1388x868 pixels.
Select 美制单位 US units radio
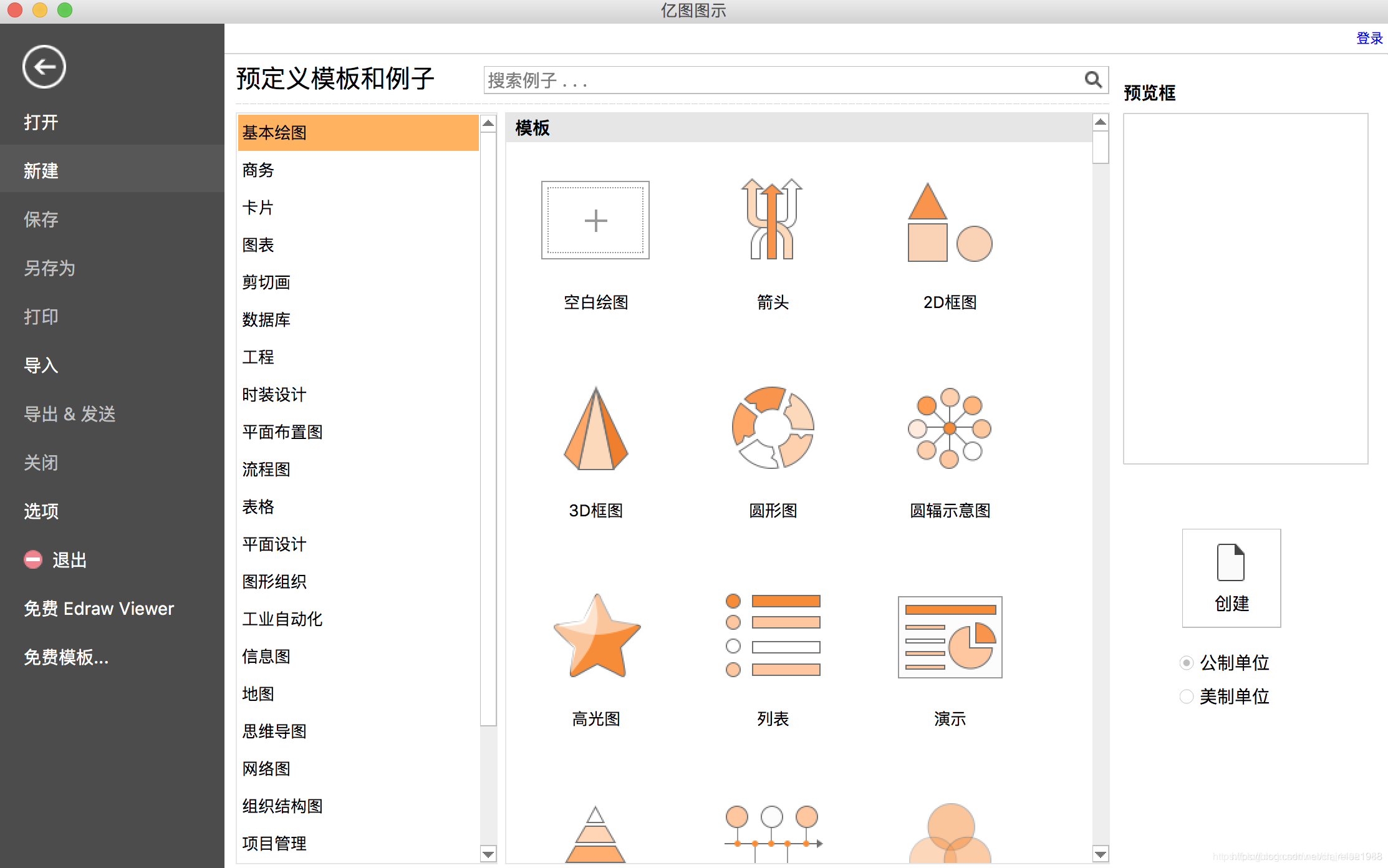(x=1187, y=696)
